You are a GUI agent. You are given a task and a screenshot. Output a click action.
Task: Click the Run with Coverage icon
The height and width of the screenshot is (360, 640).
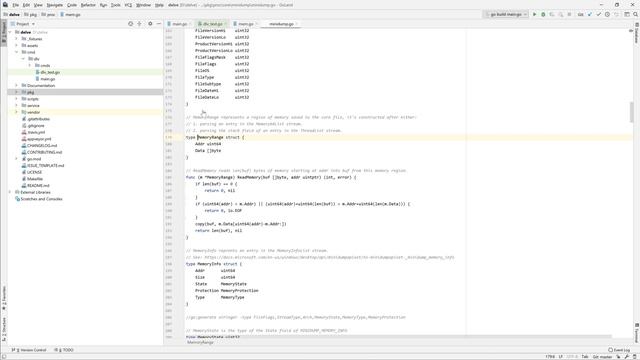click(552, 14)
